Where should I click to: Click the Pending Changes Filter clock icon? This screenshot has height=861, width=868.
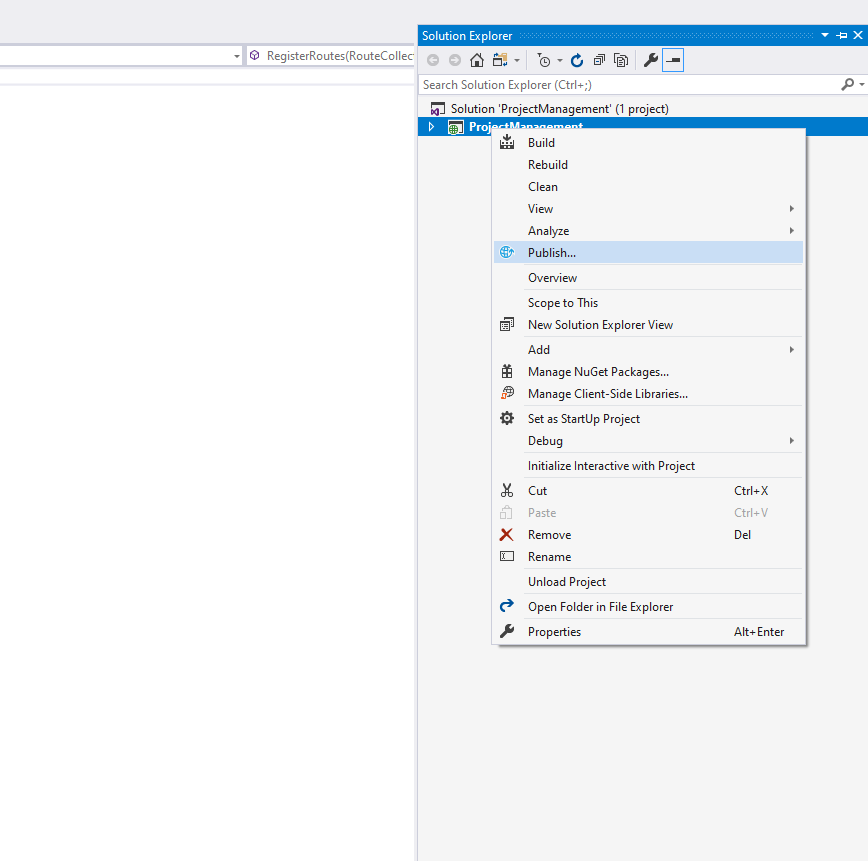[x=543, y=61]
